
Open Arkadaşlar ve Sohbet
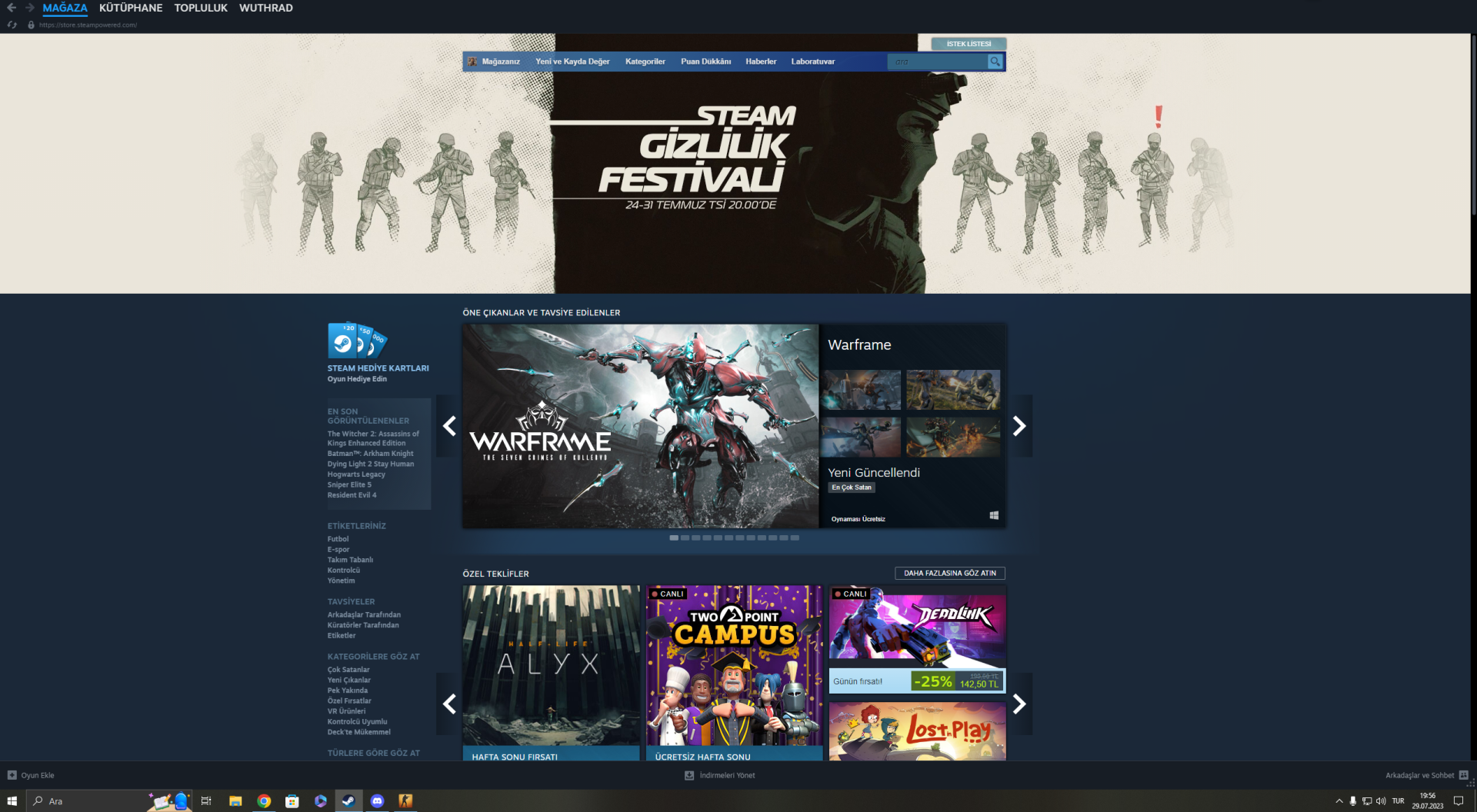point(1427,775)
